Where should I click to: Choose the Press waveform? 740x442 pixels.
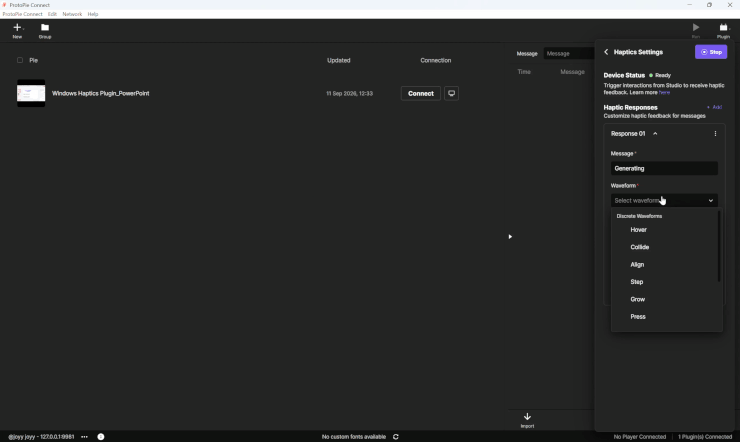click(x=638, y=317)
